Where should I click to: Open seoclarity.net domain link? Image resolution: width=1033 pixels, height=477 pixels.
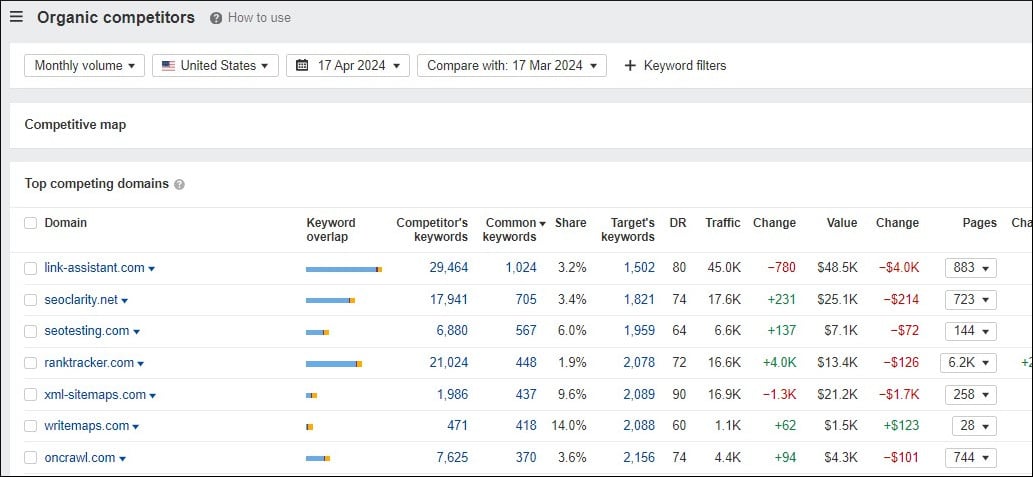point(81,299)
